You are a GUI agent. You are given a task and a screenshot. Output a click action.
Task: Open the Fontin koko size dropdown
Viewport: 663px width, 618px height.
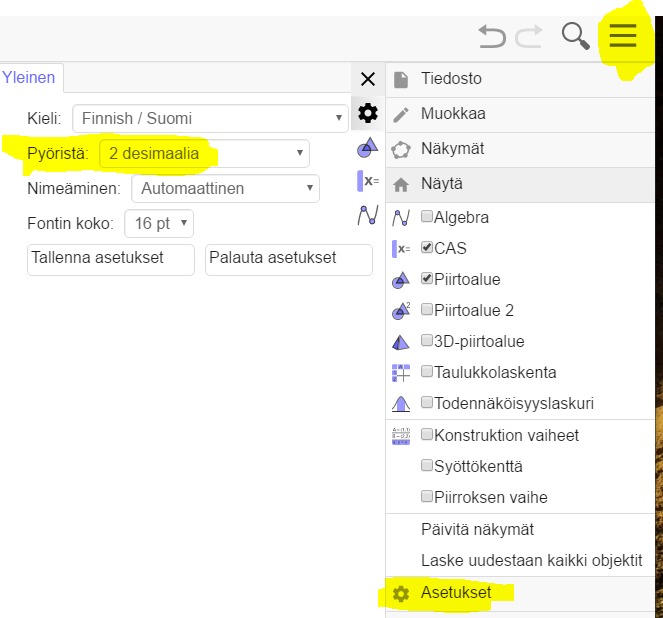tap(159, 223)
